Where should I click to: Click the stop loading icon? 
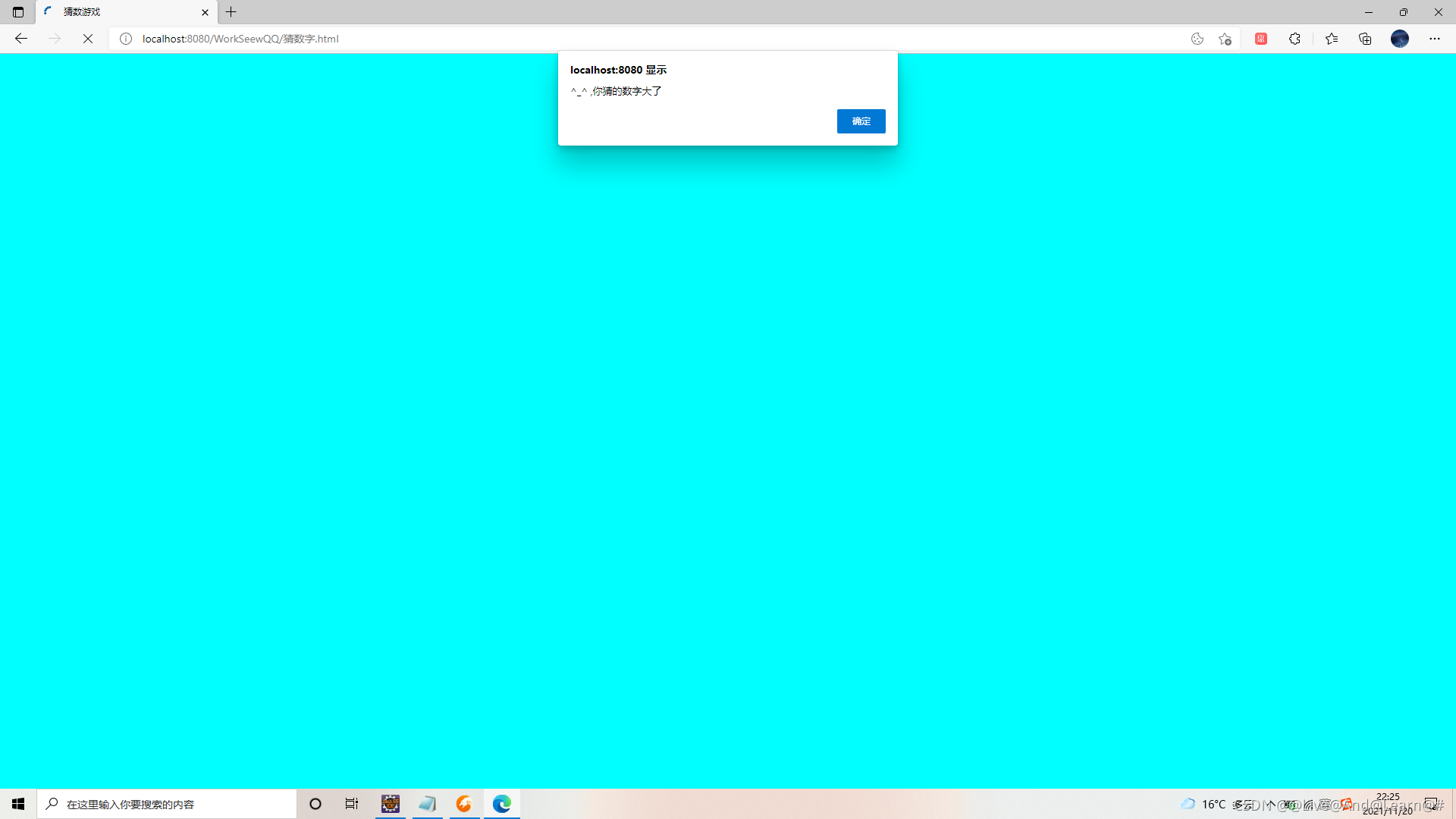87,39
